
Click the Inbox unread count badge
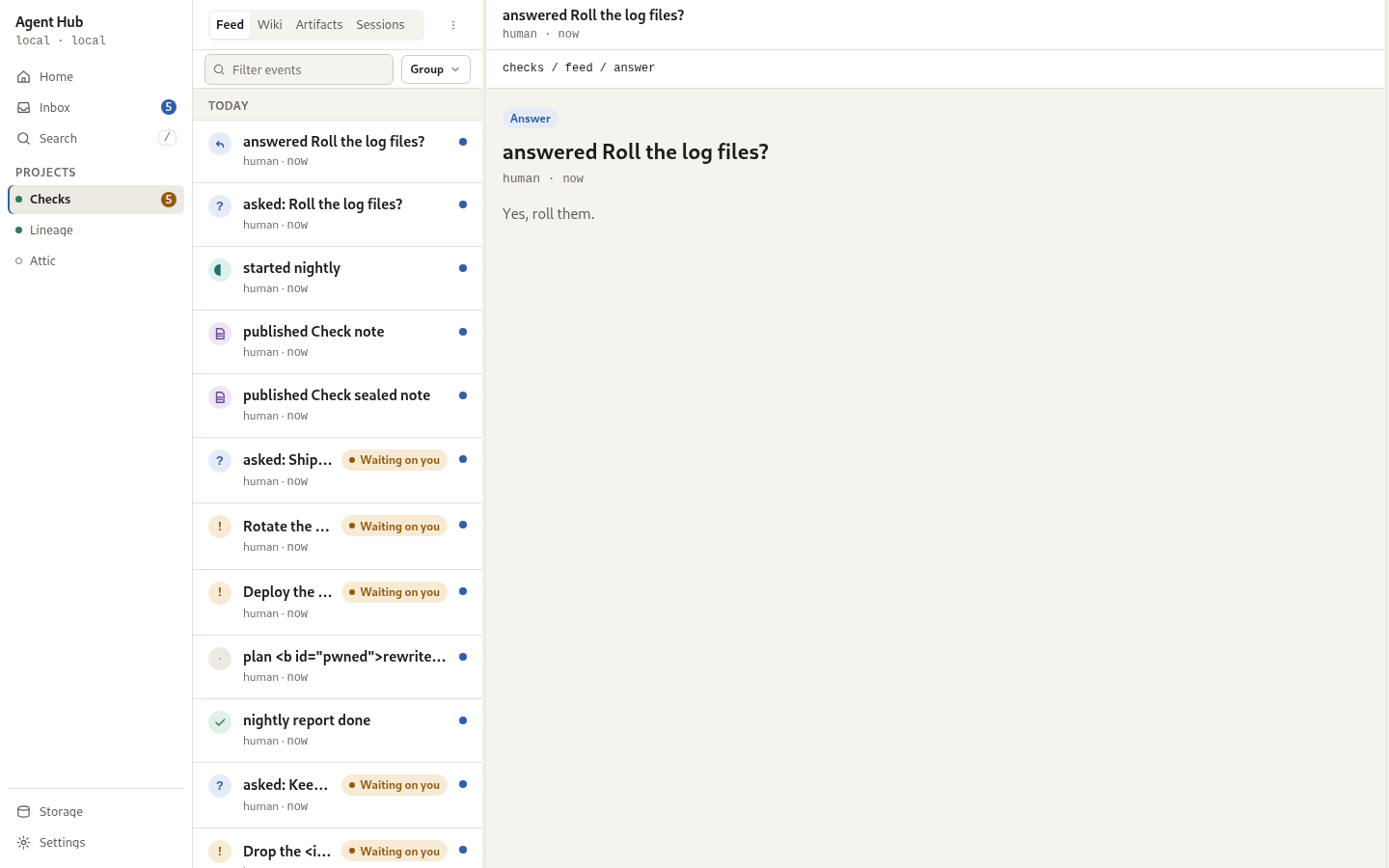(169, 107)
